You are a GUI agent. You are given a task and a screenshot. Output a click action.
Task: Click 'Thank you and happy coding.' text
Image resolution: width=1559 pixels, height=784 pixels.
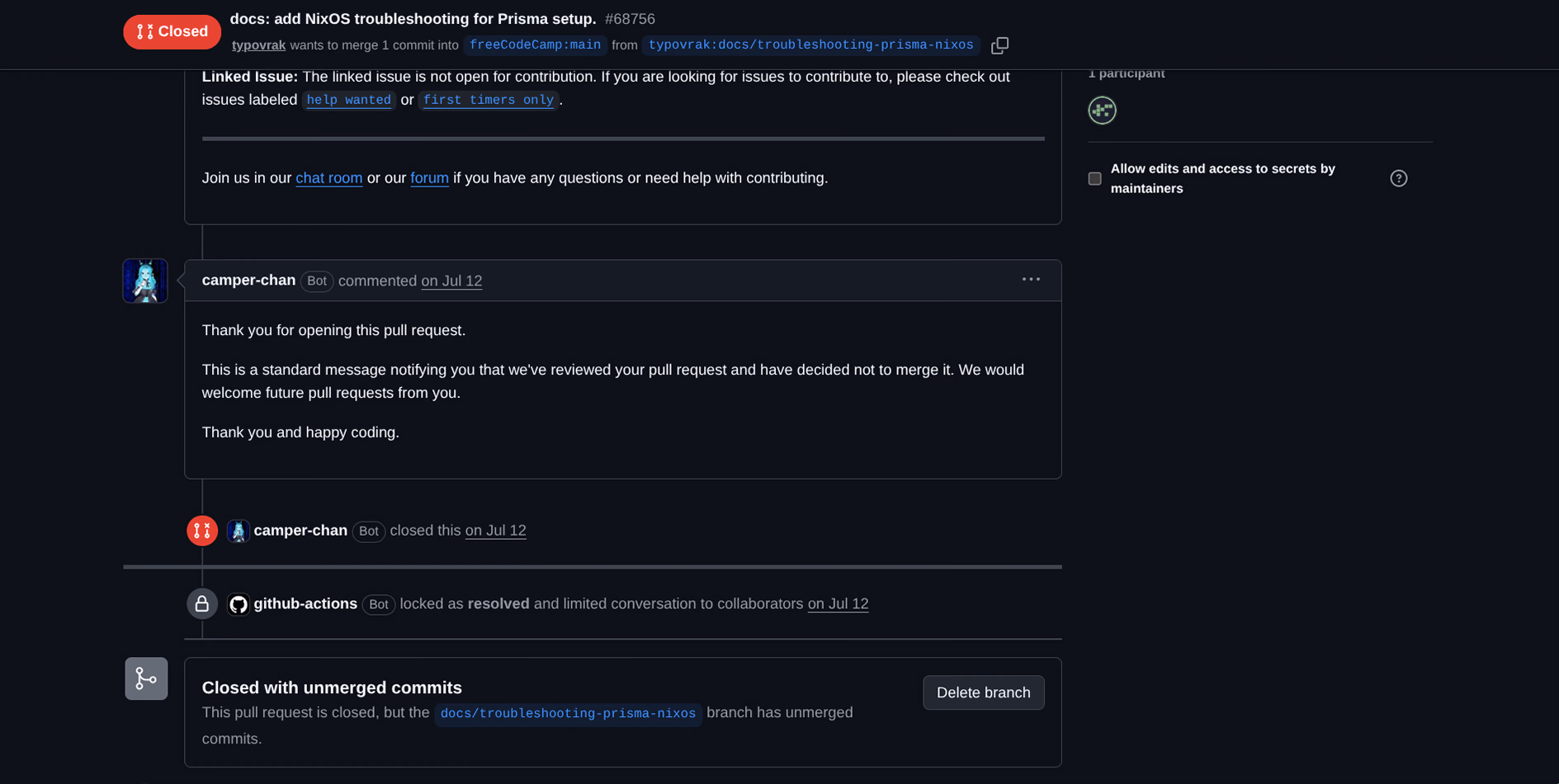[x=300, y=432]
